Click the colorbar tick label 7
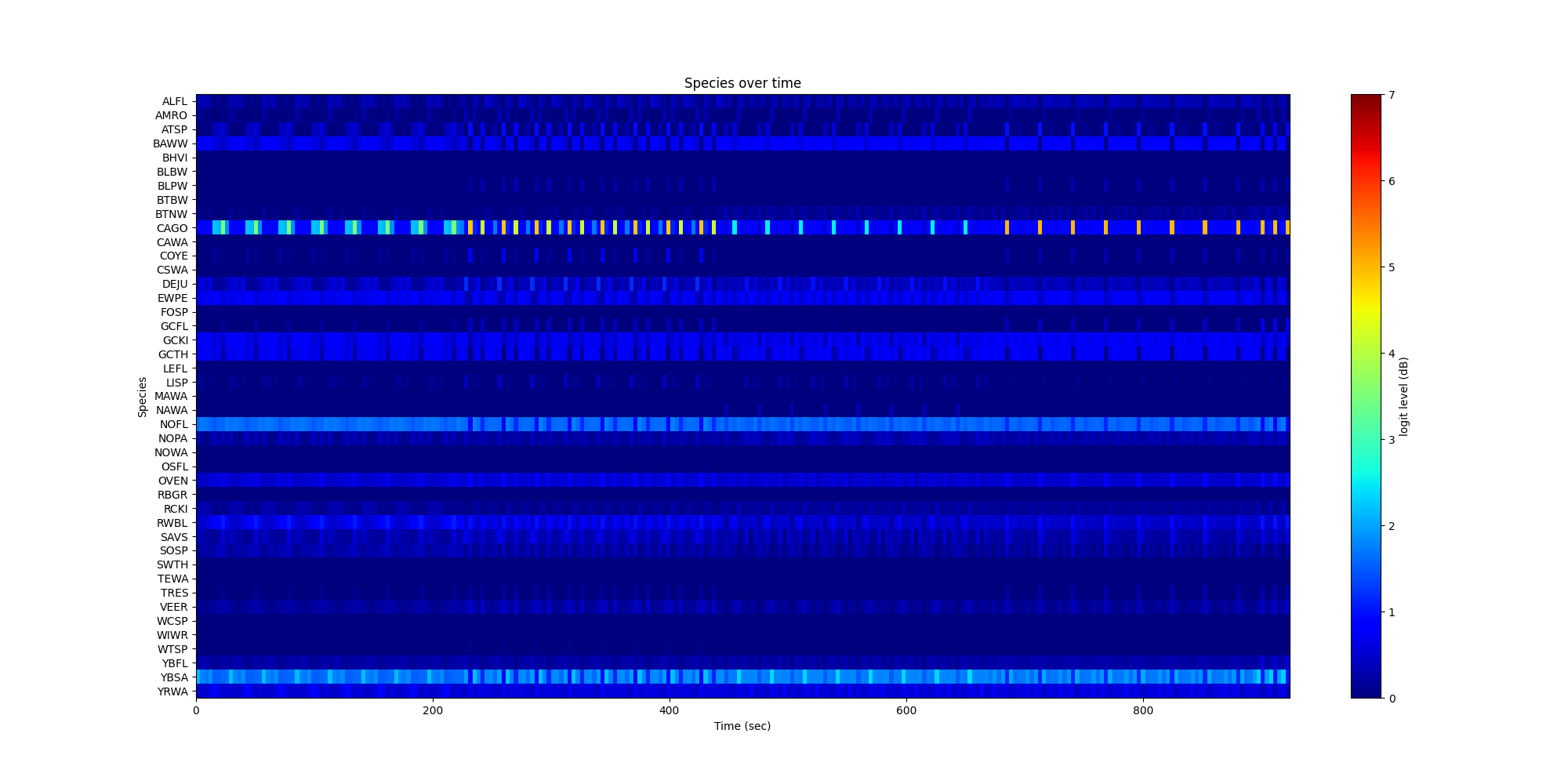This screenshot has height=784, width=1568. pyautogui.click(x=1392, y=95)
